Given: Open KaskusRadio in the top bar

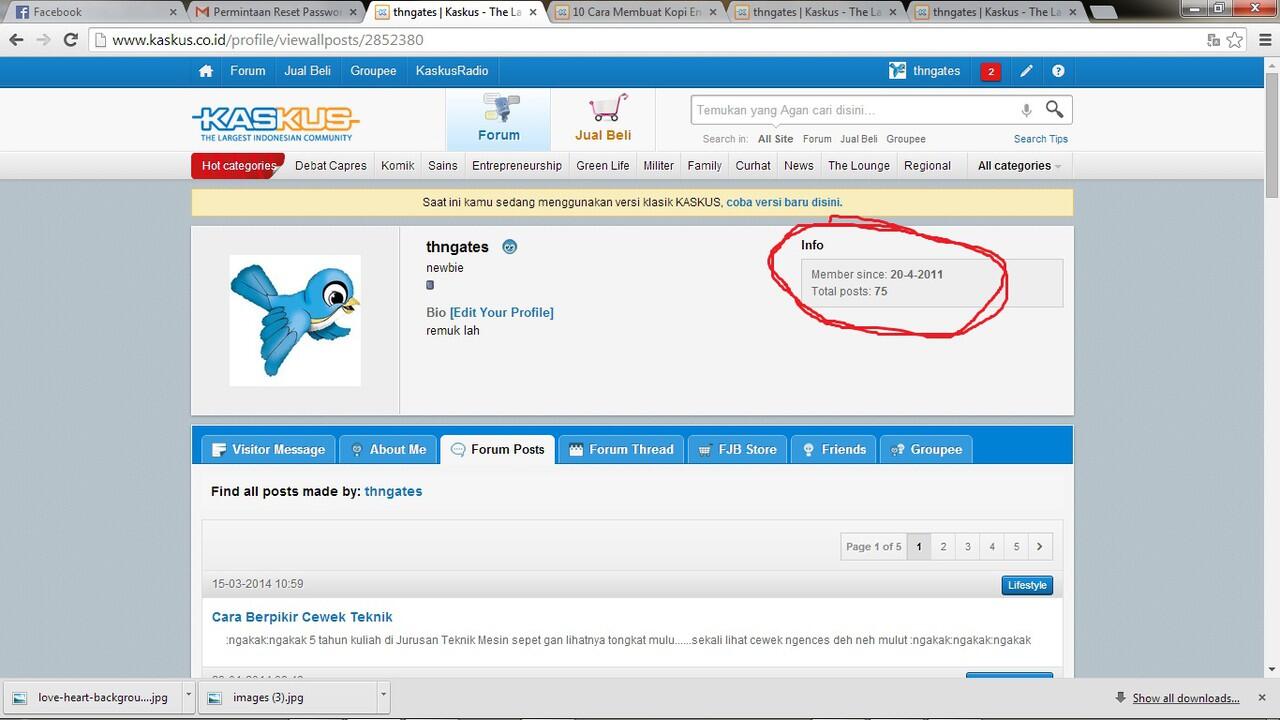Looking at the screenshot, I should (452, 71).
